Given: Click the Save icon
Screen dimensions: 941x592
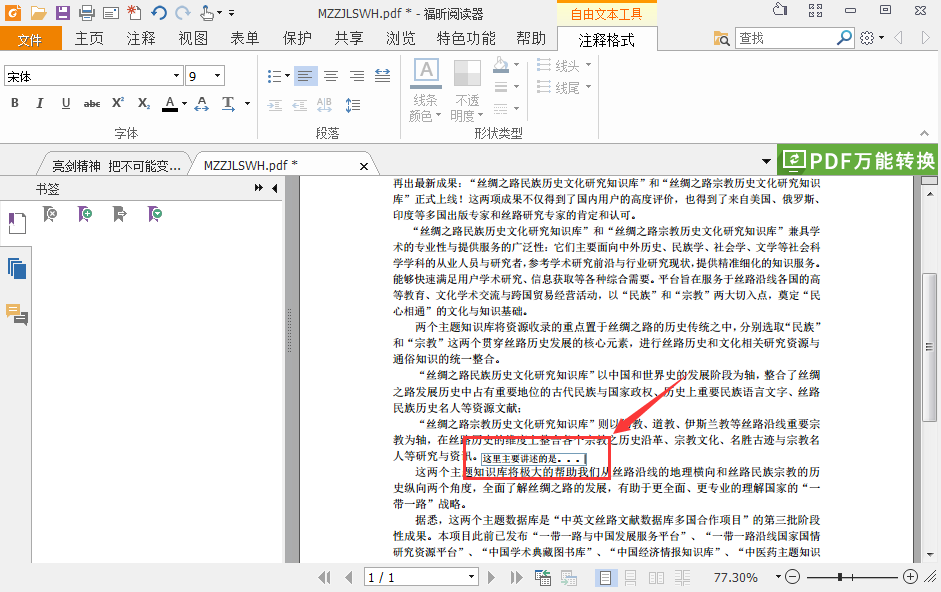Looking at the screenshot, I should coord(62,11).
